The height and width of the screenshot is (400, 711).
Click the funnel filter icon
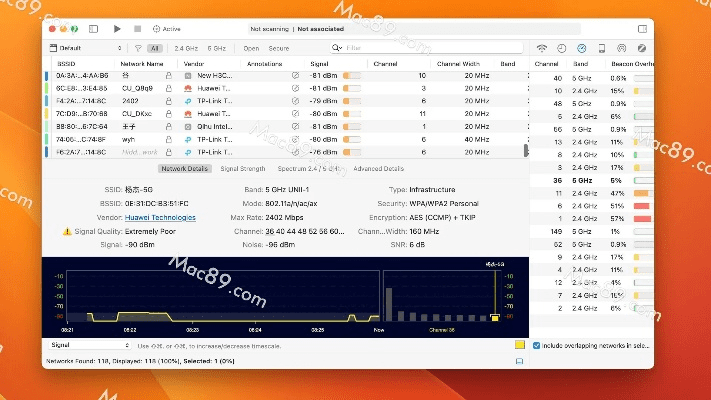coord(138,48)
